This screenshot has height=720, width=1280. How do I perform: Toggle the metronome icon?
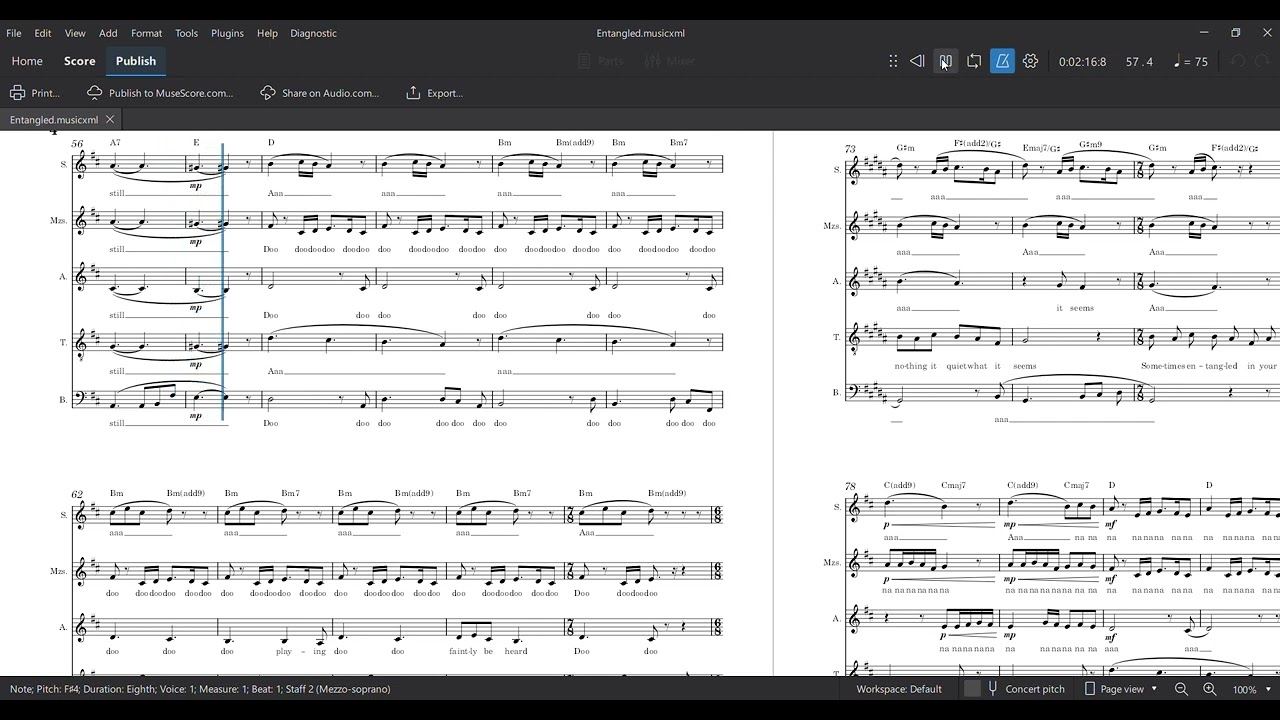(1002, 61)
